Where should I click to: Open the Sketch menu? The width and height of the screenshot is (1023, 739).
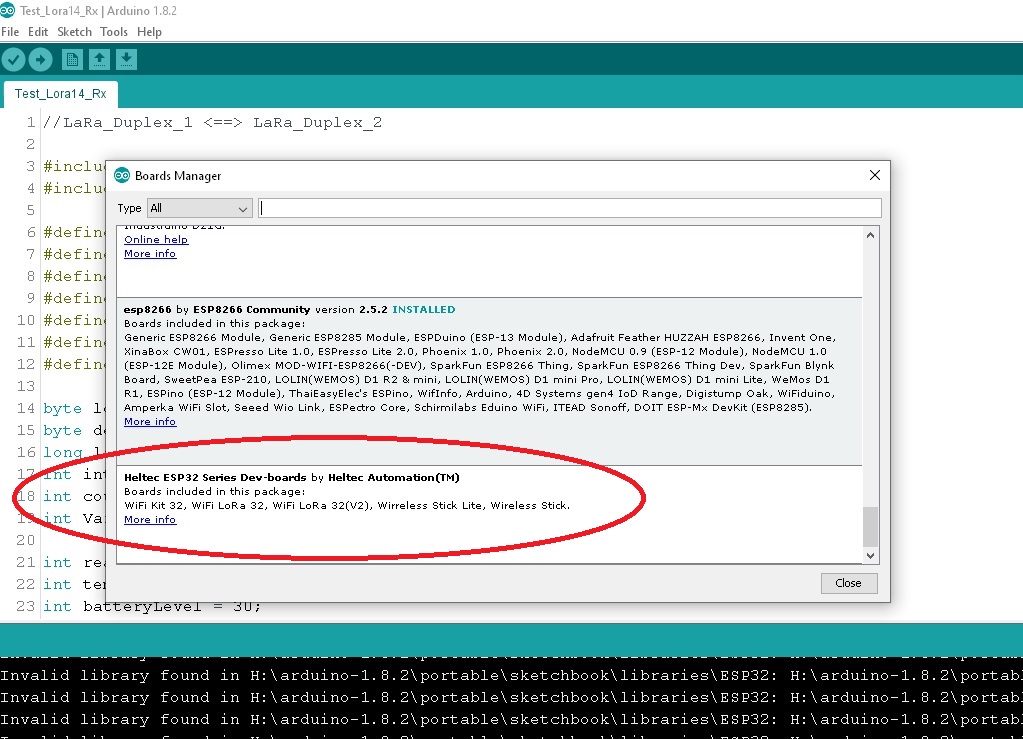[74, 32]
